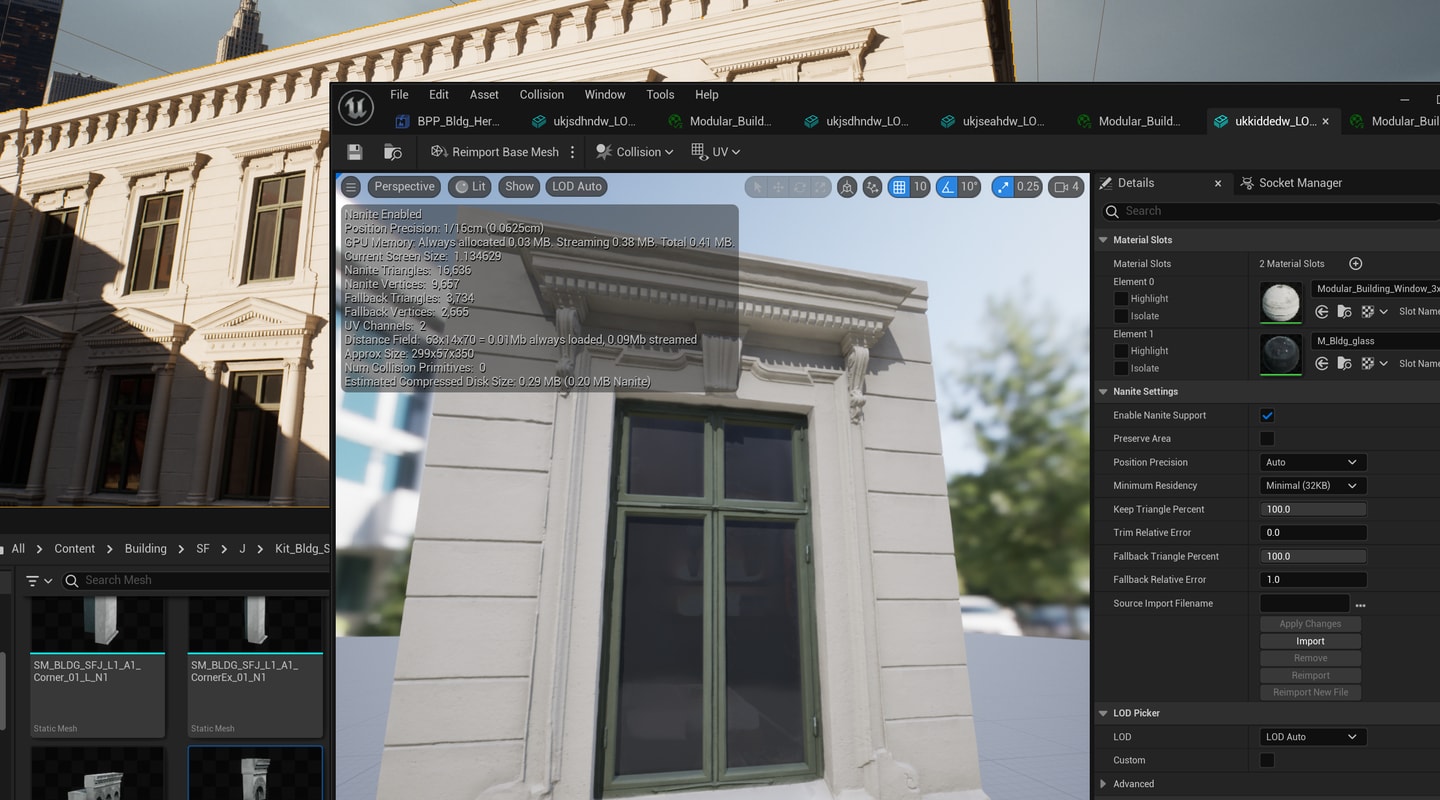Collapse the Material Slots section
The height and width of the screenshot is (800, 1440).
[x=1104, y=240]
